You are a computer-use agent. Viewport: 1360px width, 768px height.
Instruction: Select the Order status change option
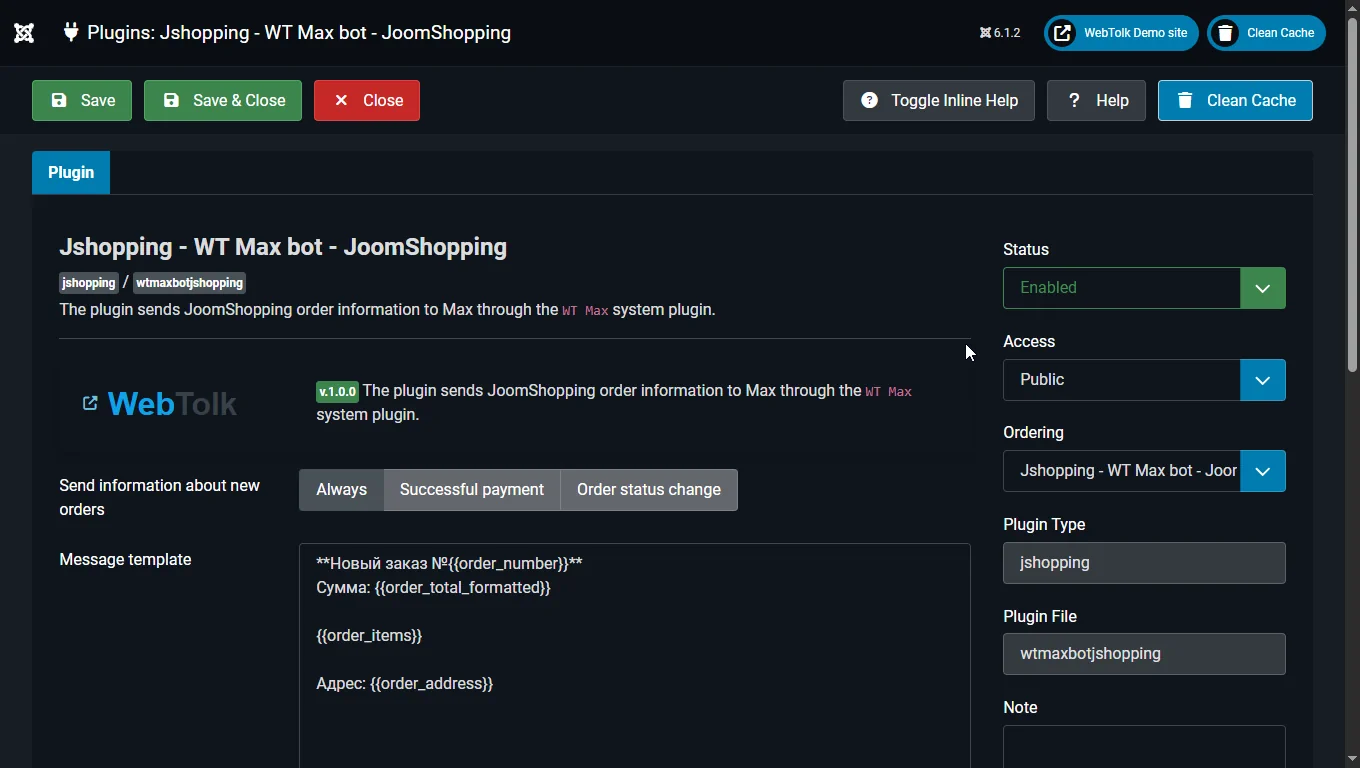click(649, 490)
